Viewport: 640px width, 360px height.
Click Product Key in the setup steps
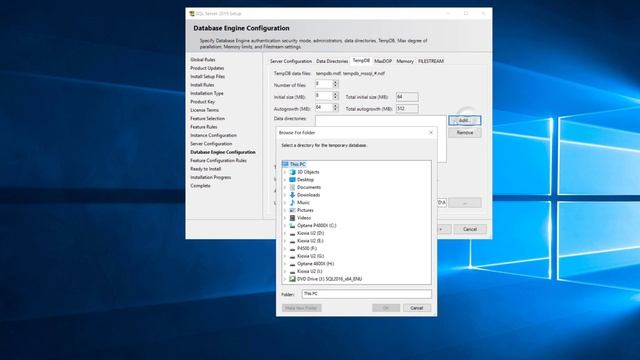point(202,102)
